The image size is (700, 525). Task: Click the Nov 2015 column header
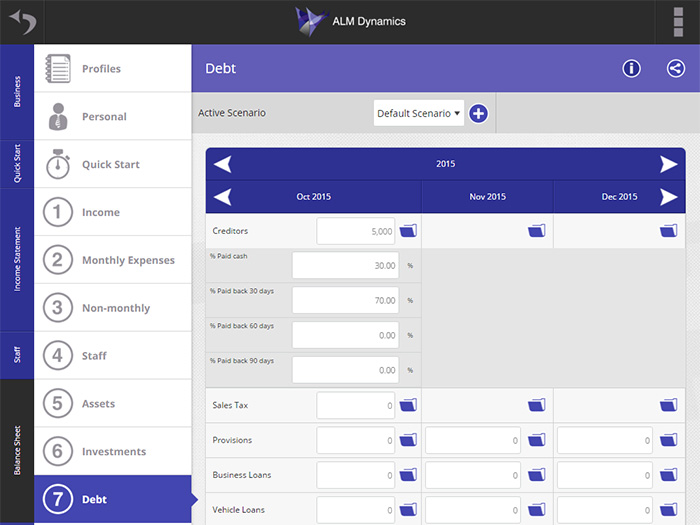(488, 196)
